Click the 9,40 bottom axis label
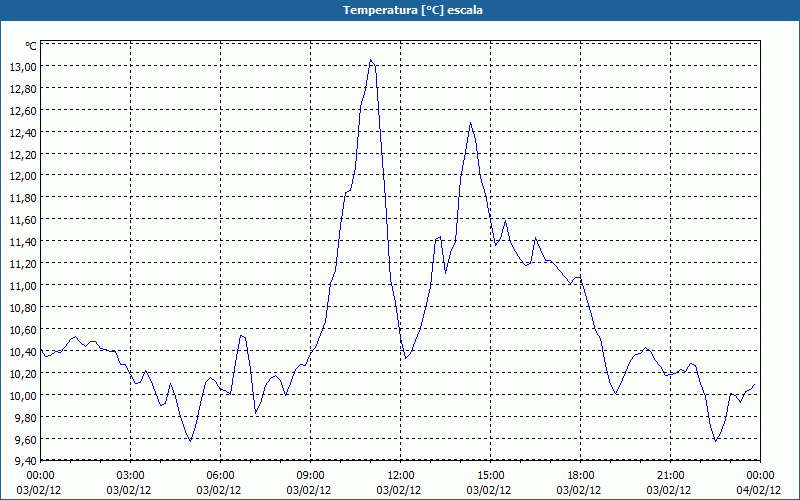 point(25,461)
